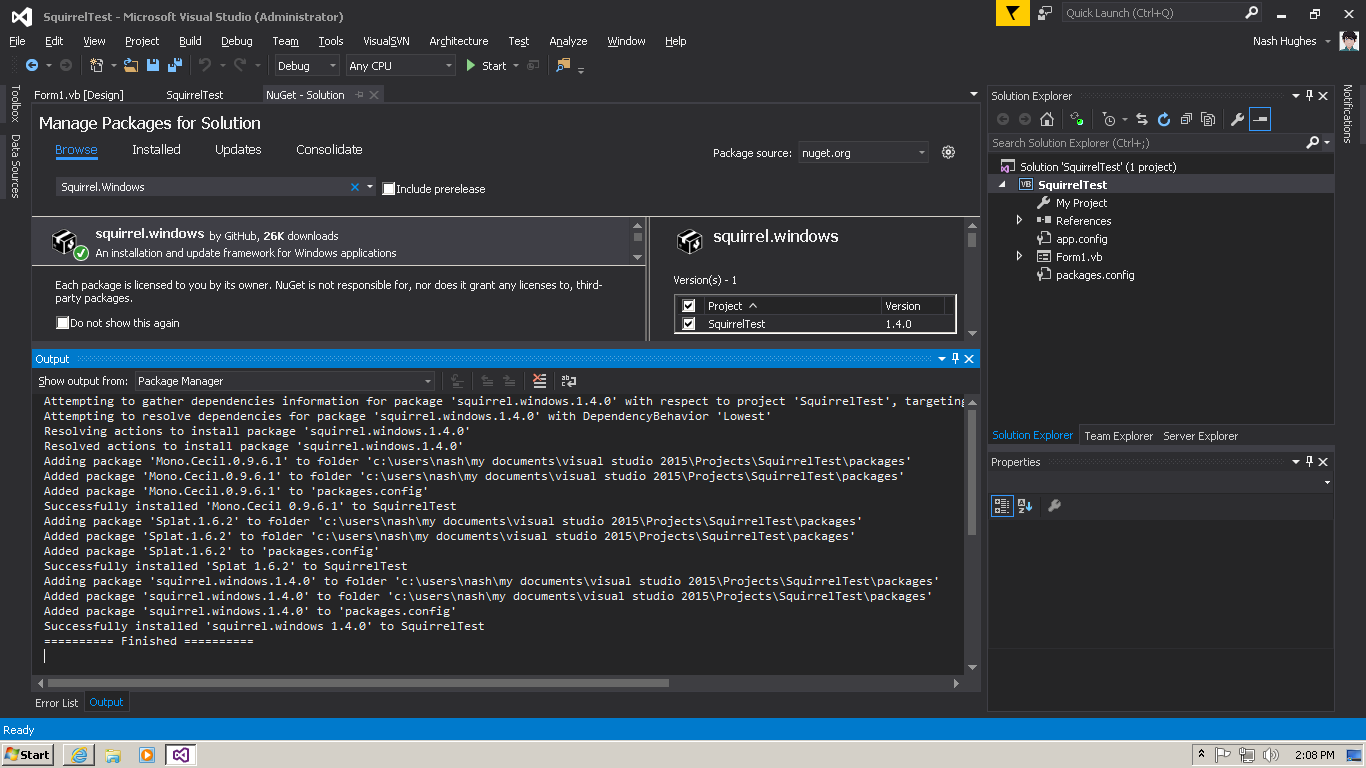Image resolution: width=1366 pixels, height=768 pixels.
Task: Start debugging with the green Start arrow
Action: [x=470, y=66]
